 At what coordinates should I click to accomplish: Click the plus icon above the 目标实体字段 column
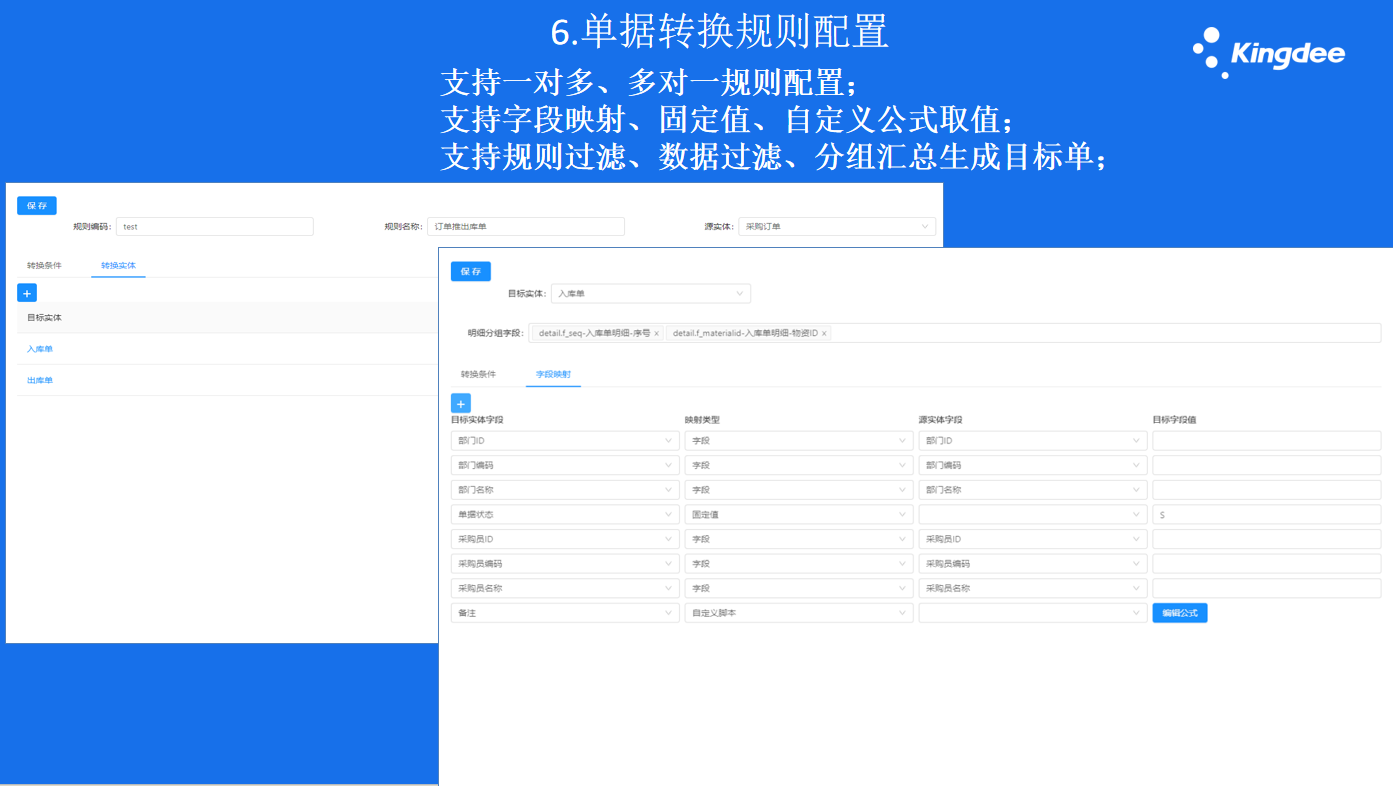tap(461, 403)
